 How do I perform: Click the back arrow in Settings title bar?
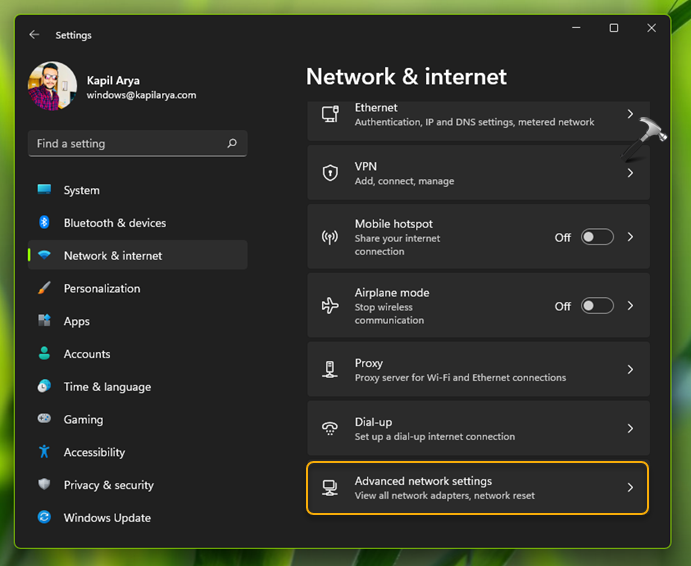[34, 35]
